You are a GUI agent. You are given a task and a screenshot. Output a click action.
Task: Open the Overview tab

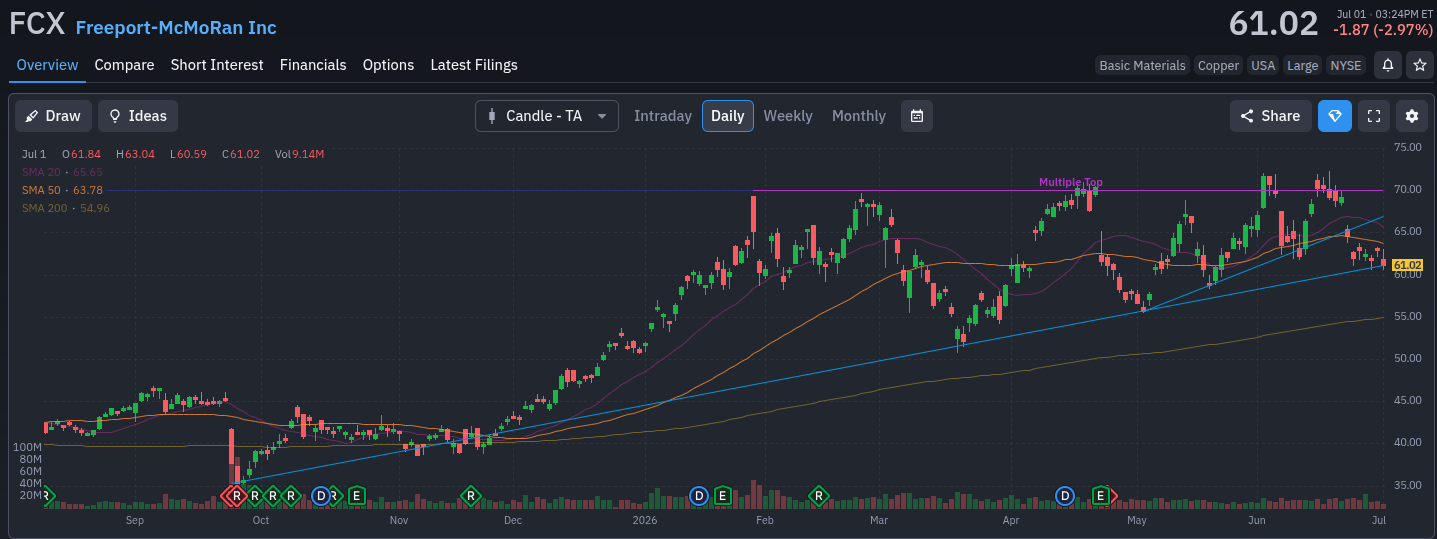47,65
